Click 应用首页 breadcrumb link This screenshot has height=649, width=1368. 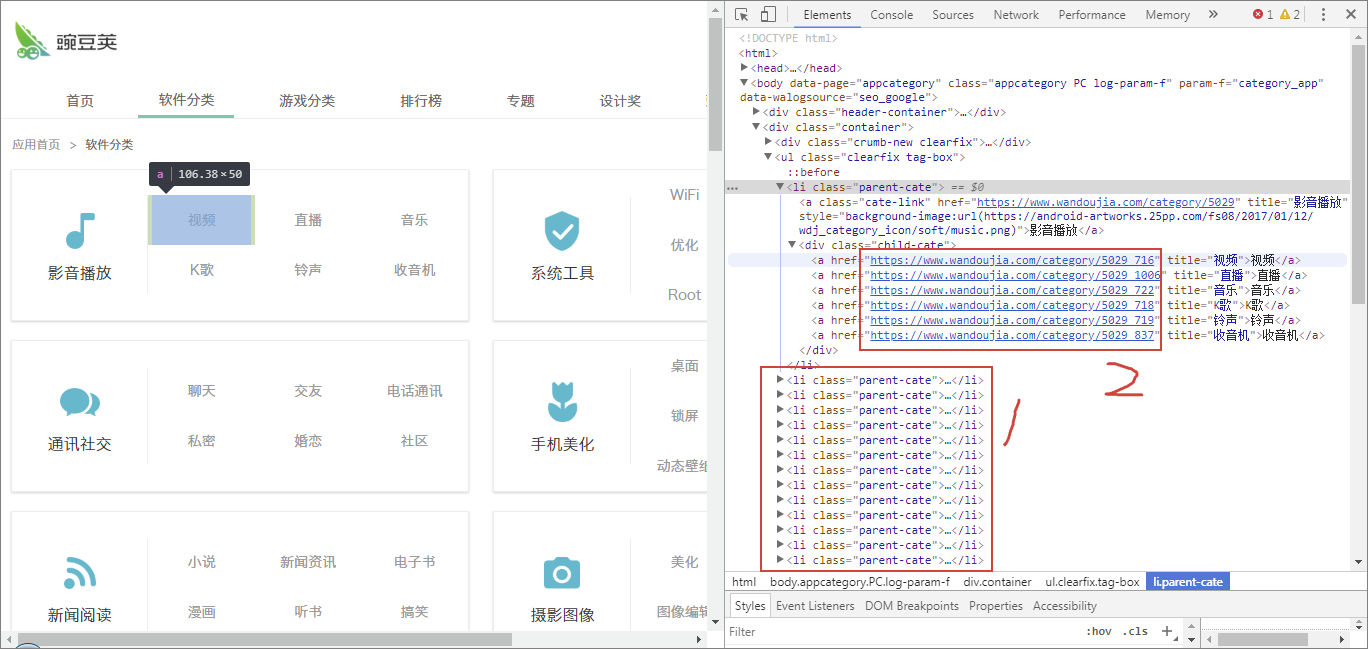tap(36, 145)
